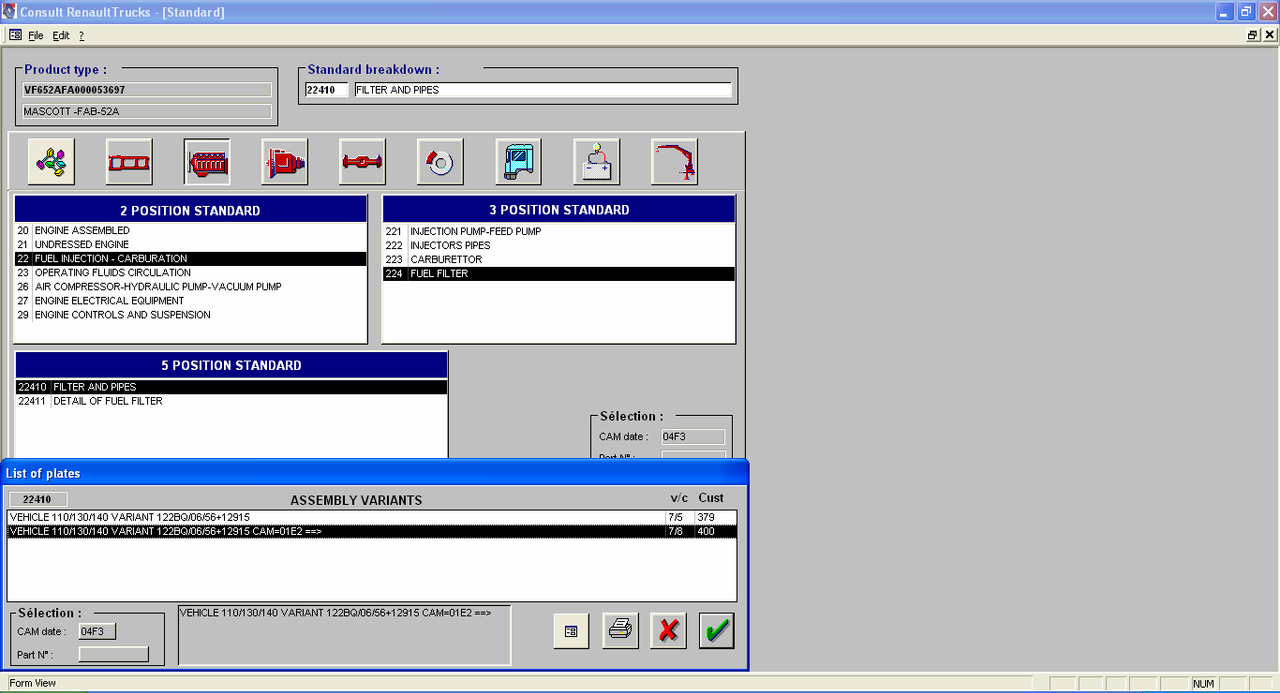Select the chassis frame category icon
The width and height of the screenshot is (1280, 693).
click(129, 161)
